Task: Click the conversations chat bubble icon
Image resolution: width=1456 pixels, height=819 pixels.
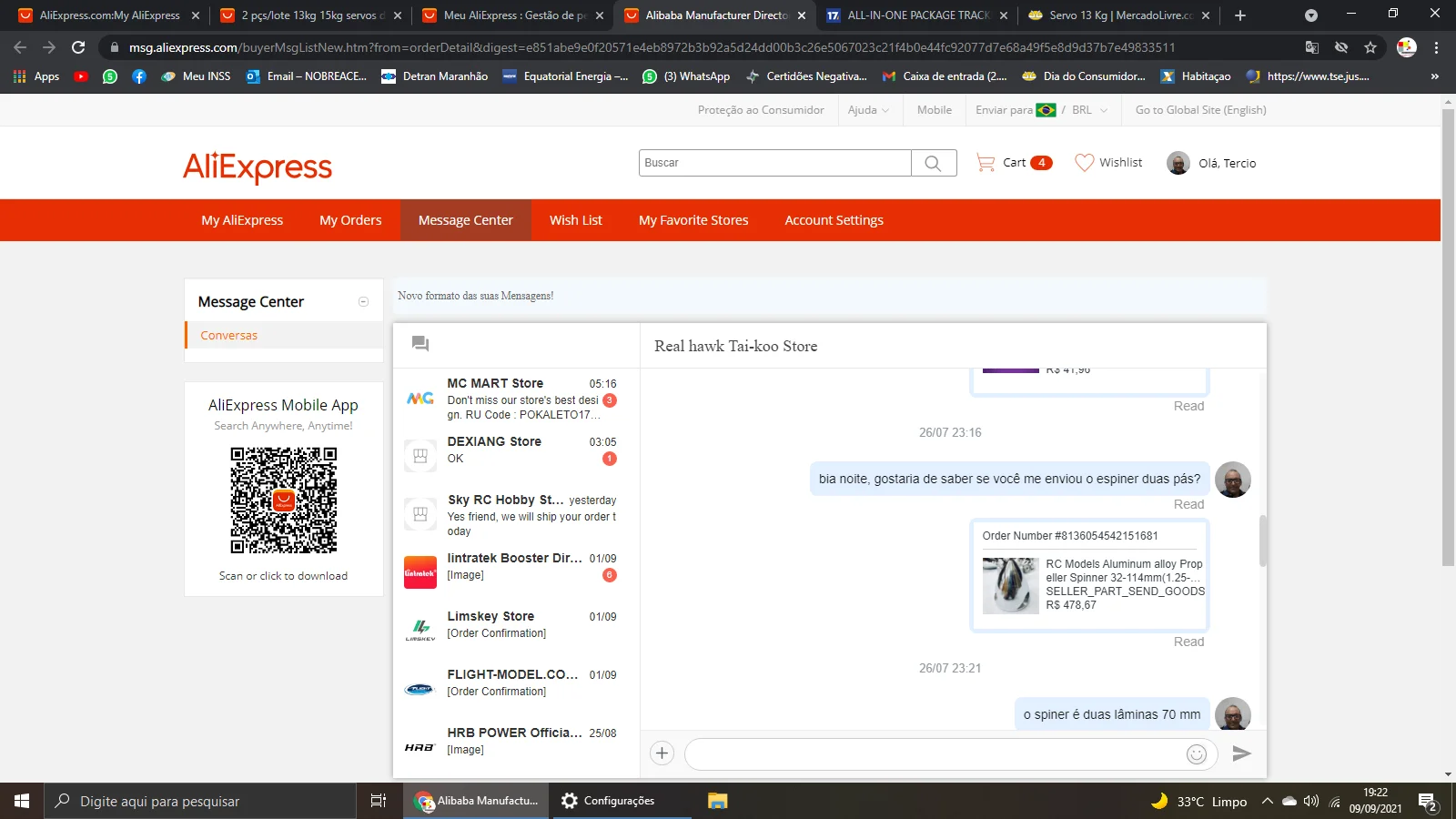Action: (420, 344)
